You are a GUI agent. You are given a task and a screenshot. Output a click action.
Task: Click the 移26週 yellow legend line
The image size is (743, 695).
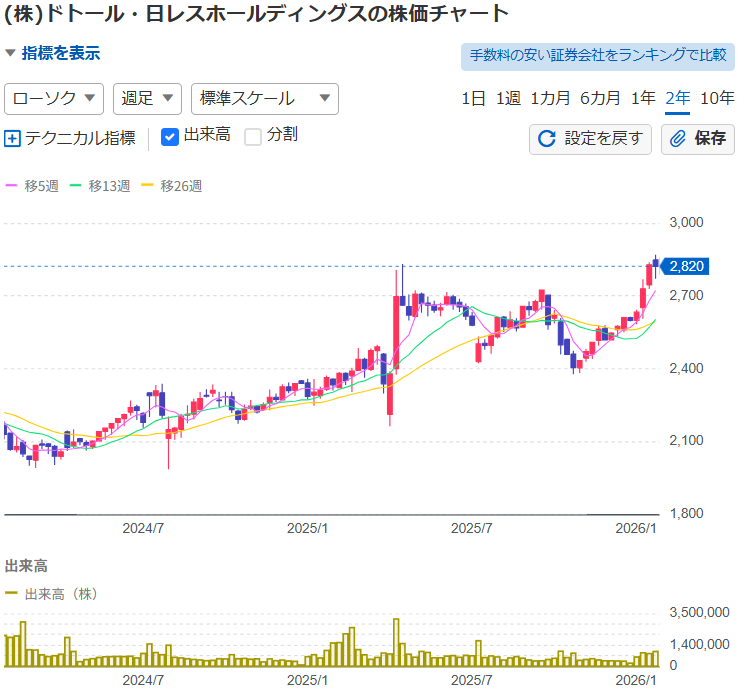pyautogui.click(x=148, y=186)
